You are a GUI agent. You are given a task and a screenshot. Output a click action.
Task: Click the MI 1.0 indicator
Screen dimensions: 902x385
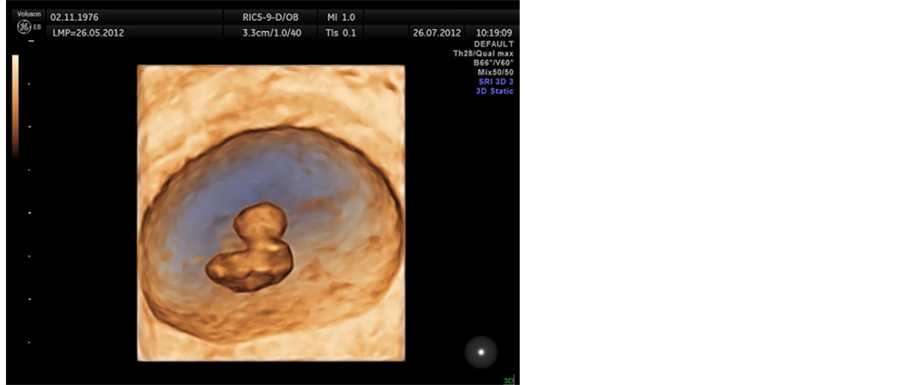tap(341, 17)
